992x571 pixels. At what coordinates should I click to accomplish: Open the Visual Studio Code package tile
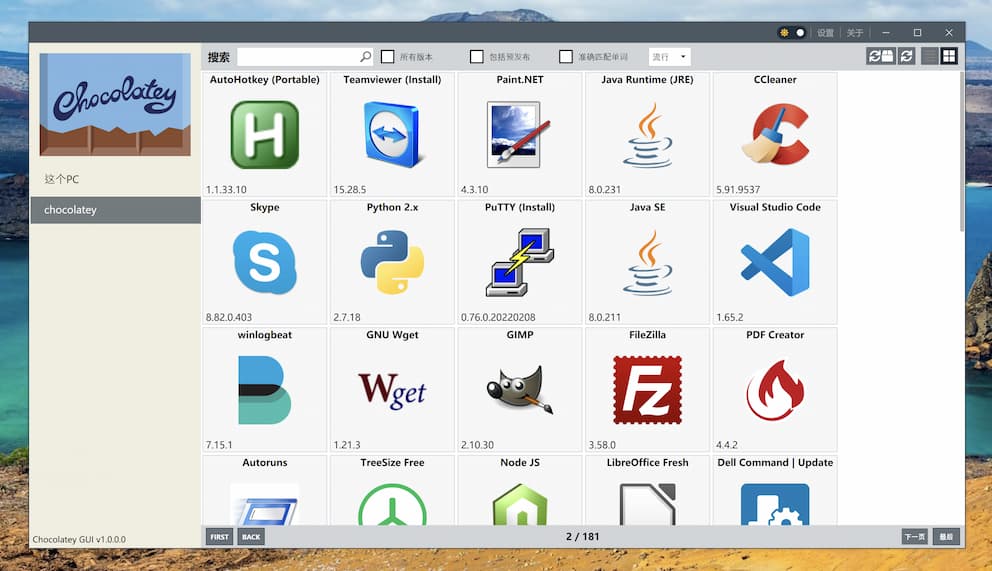click(774, 262)
